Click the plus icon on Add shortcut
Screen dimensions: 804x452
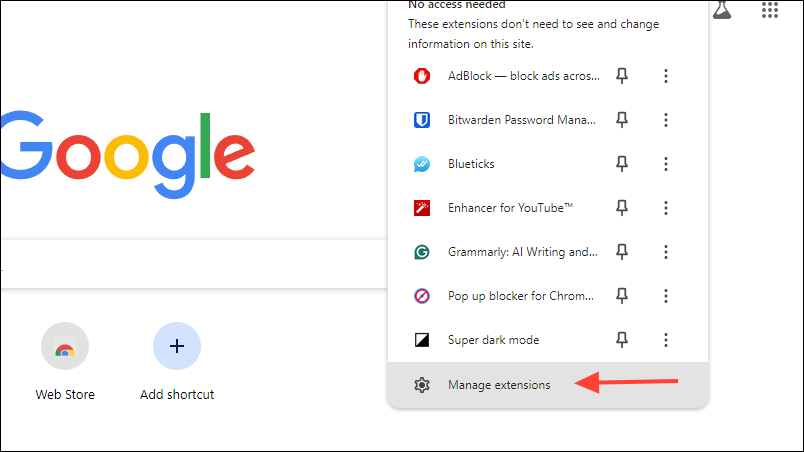click(x=177, y=346)
